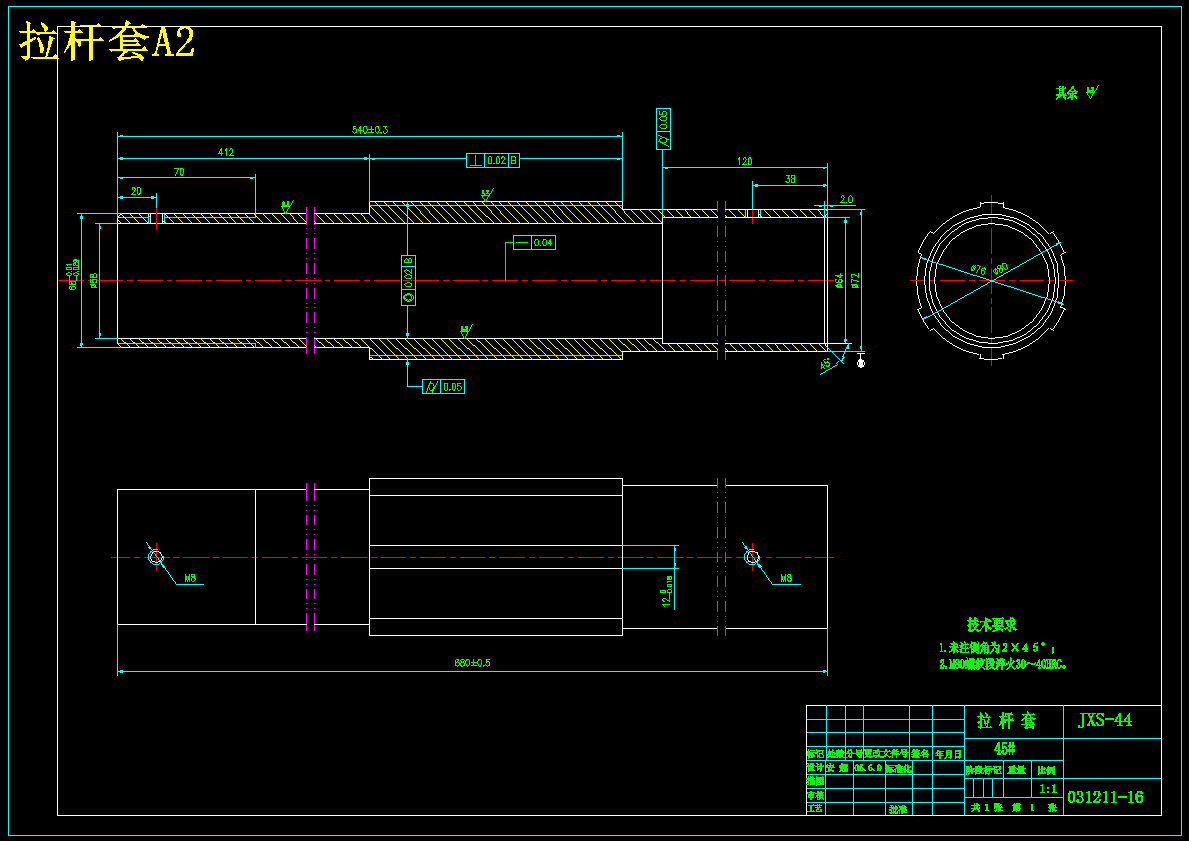Select the 标准化 cell in title block
The height and width of the screenshot is (841, 1189).
point(899,768)
